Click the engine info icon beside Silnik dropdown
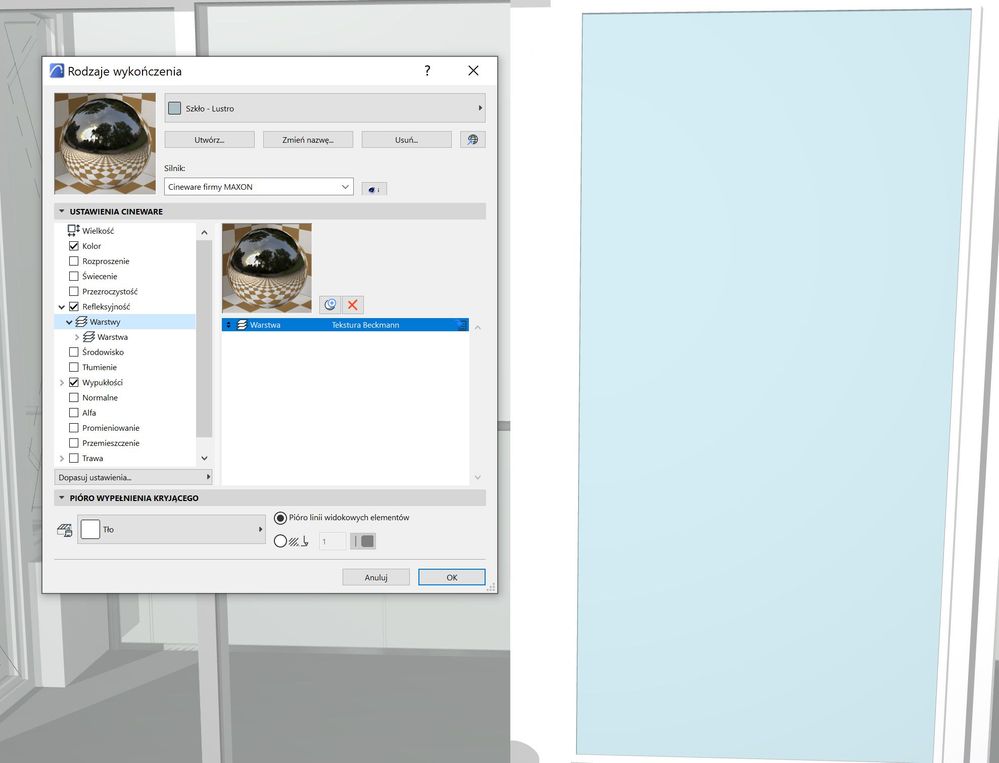The height and width of the screenshot is (763, 999). pyautogui.click(x=374, y=189)
